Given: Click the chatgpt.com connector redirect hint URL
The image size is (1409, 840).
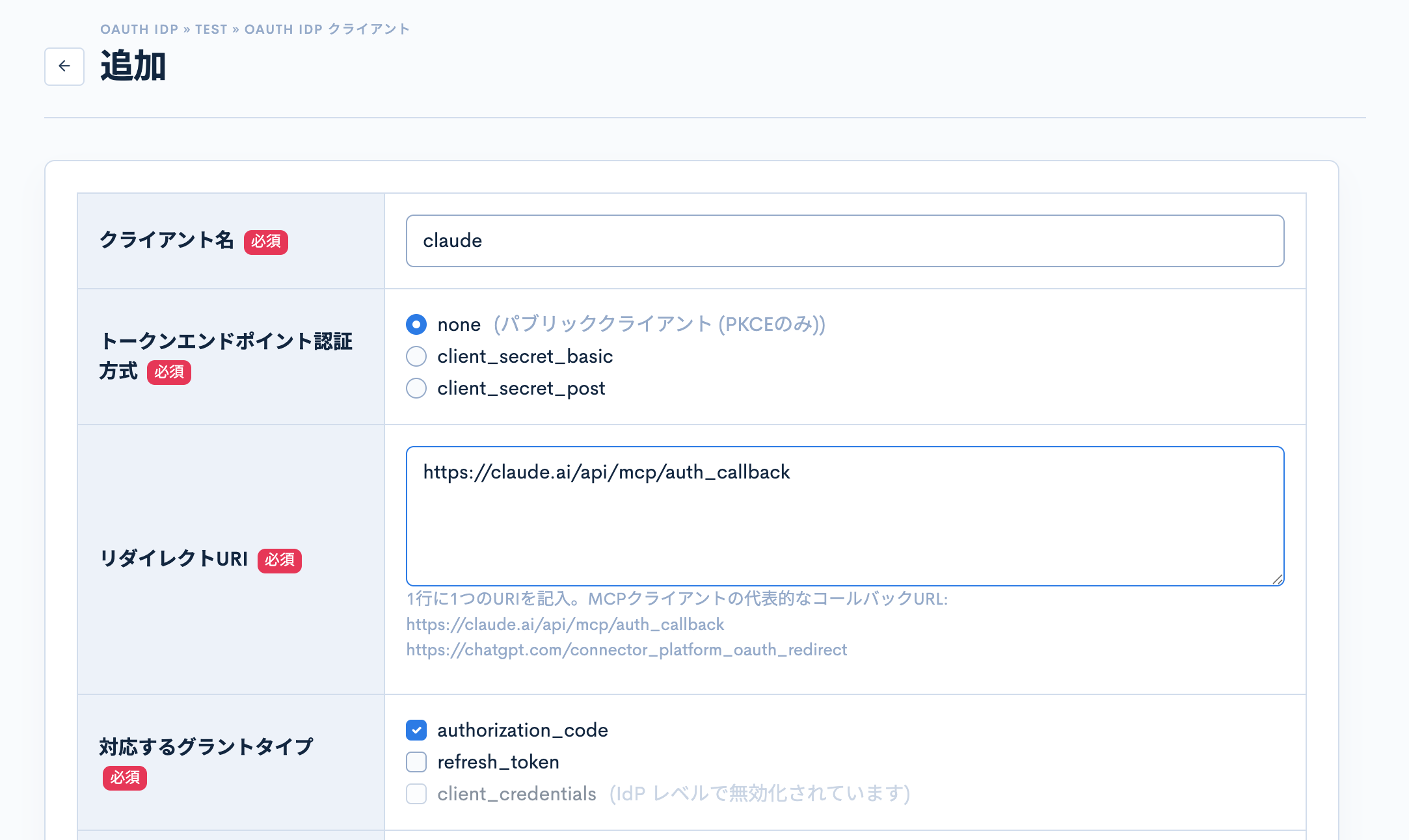Looking at the screenshot, I should pos(626,650).
